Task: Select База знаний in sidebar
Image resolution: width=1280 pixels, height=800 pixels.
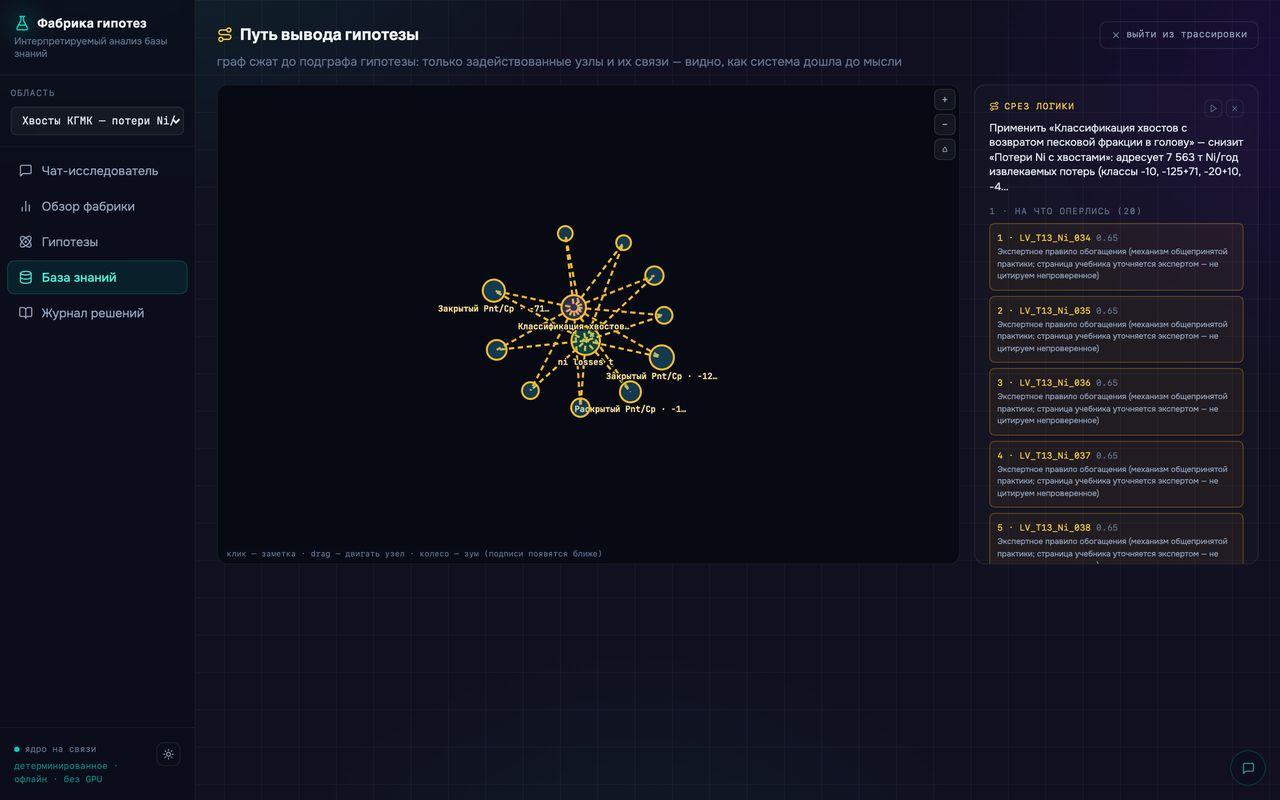Action: pyautogui.click(x=97, y=277)
